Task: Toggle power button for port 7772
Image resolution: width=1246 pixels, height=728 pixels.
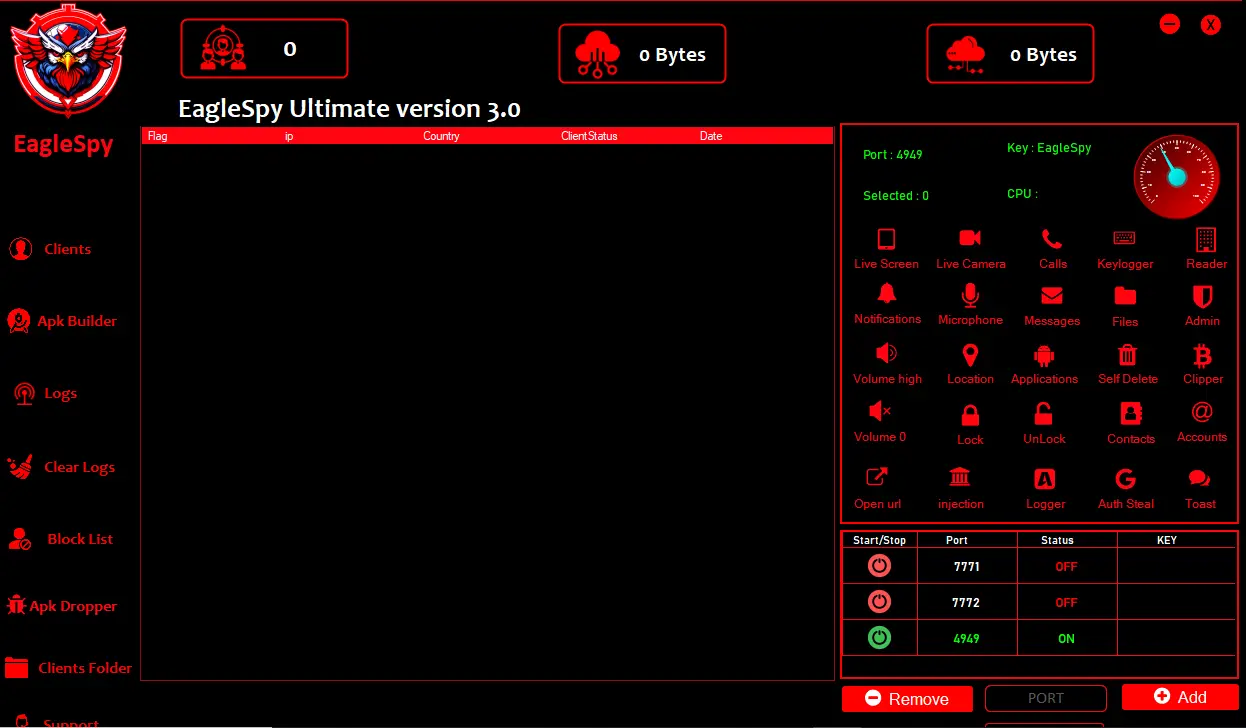Action: [879, 602]
